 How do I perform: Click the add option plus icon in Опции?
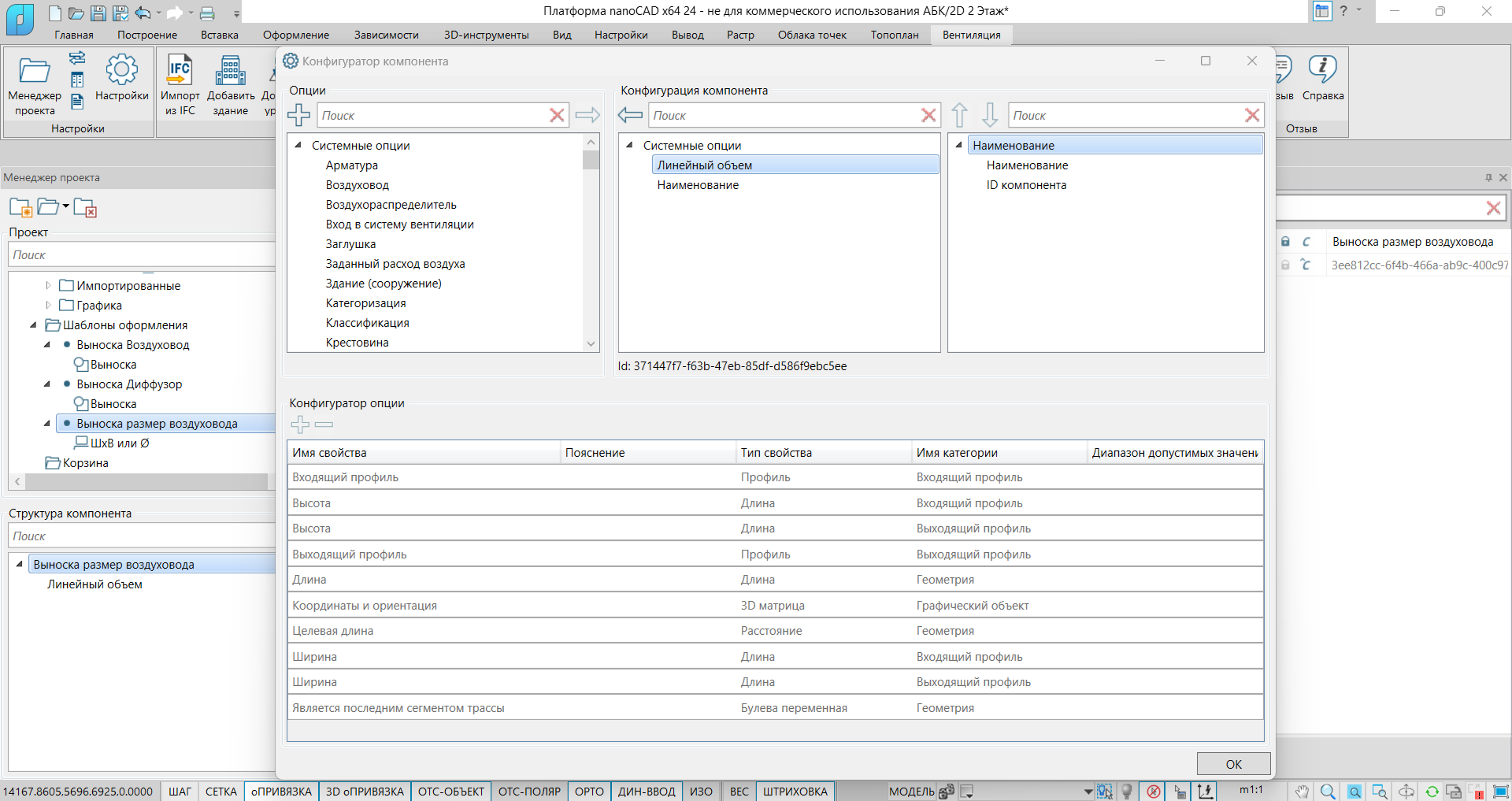coord(299,115)
